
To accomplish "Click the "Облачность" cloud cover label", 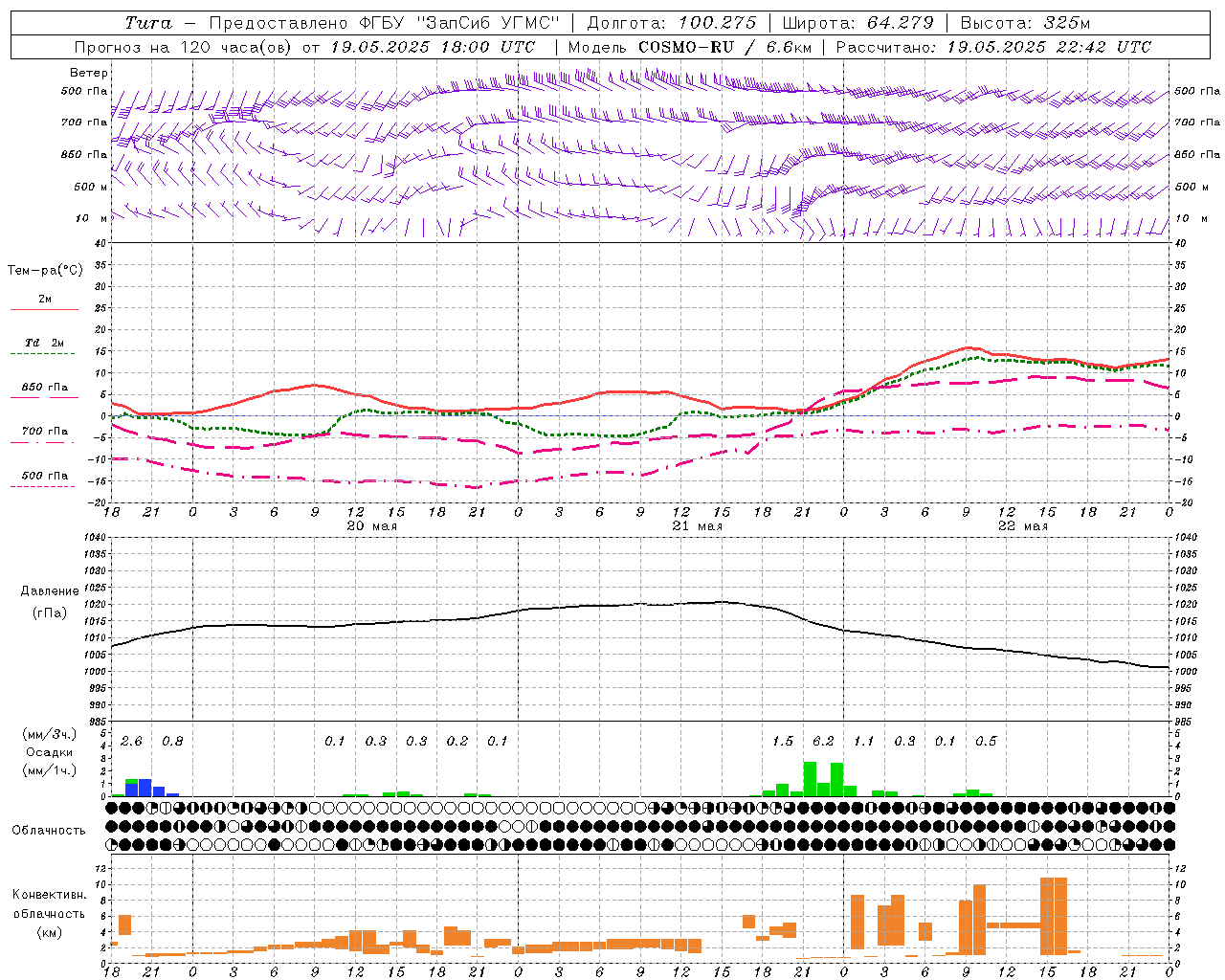I will click(49, 831).
